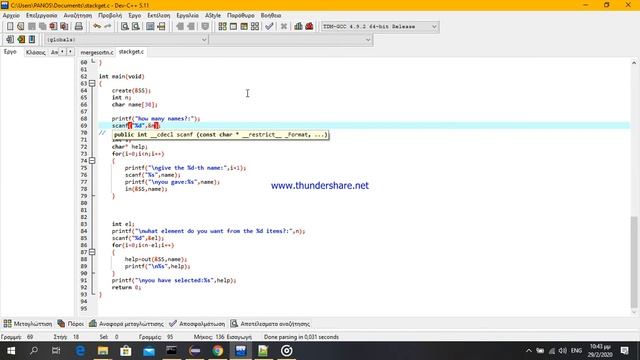Click the Save All toolbar icon
Image resolution: width=640 pixels, height=360 pixels.
[42, 27]
